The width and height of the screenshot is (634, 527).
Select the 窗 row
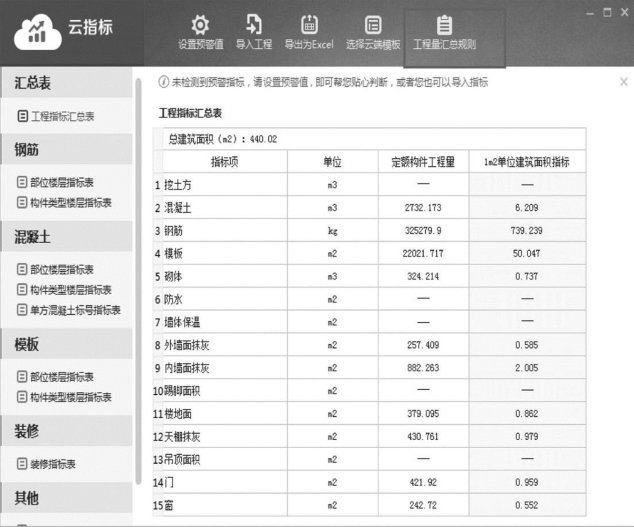(369, 505)
